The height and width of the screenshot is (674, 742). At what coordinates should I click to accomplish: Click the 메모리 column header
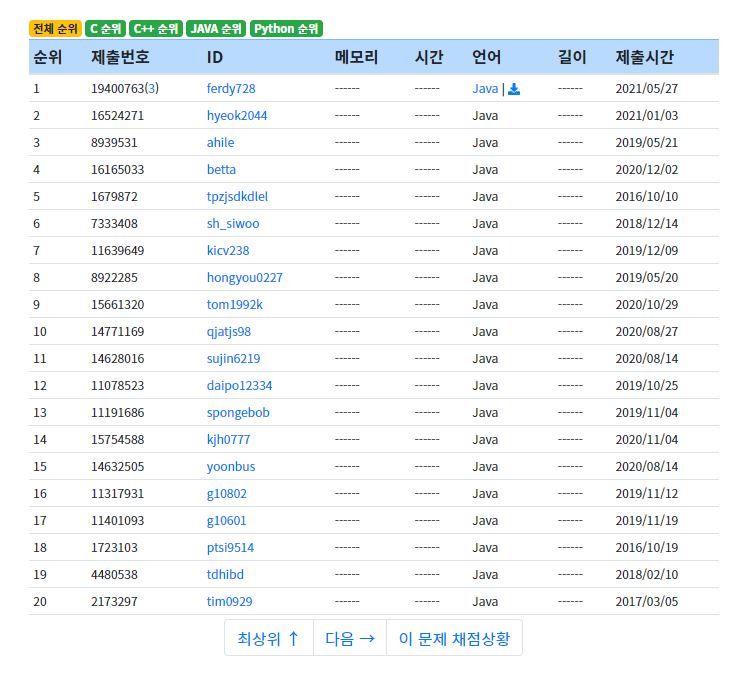click(x=356, y=57)
